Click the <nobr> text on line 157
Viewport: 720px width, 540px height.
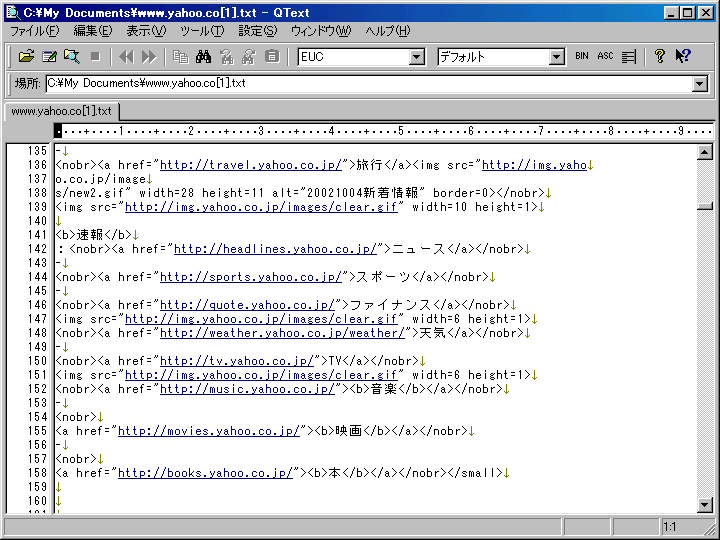tap(76, 459)
